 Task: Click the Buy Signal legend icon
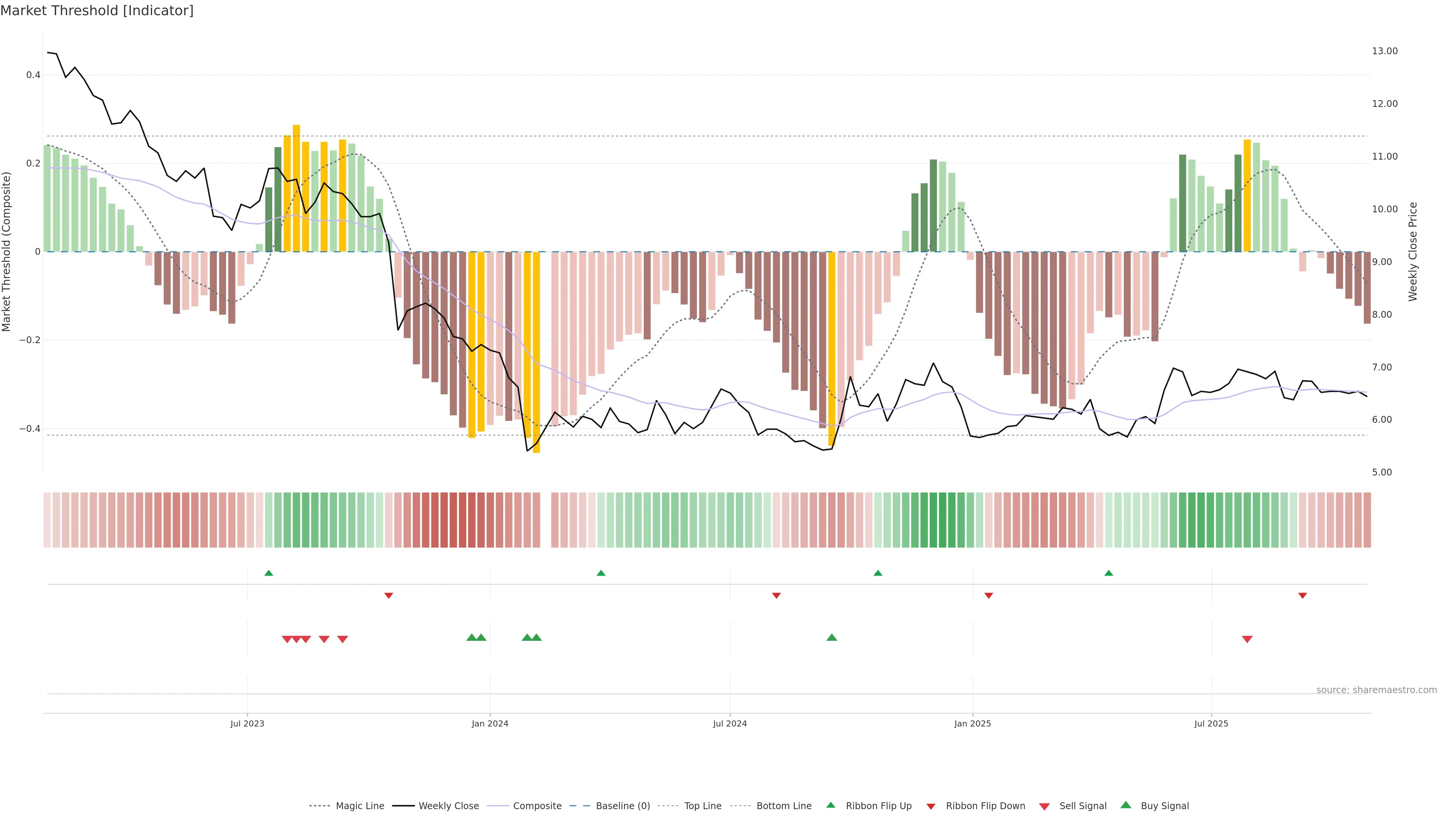tap(1126, 805)
